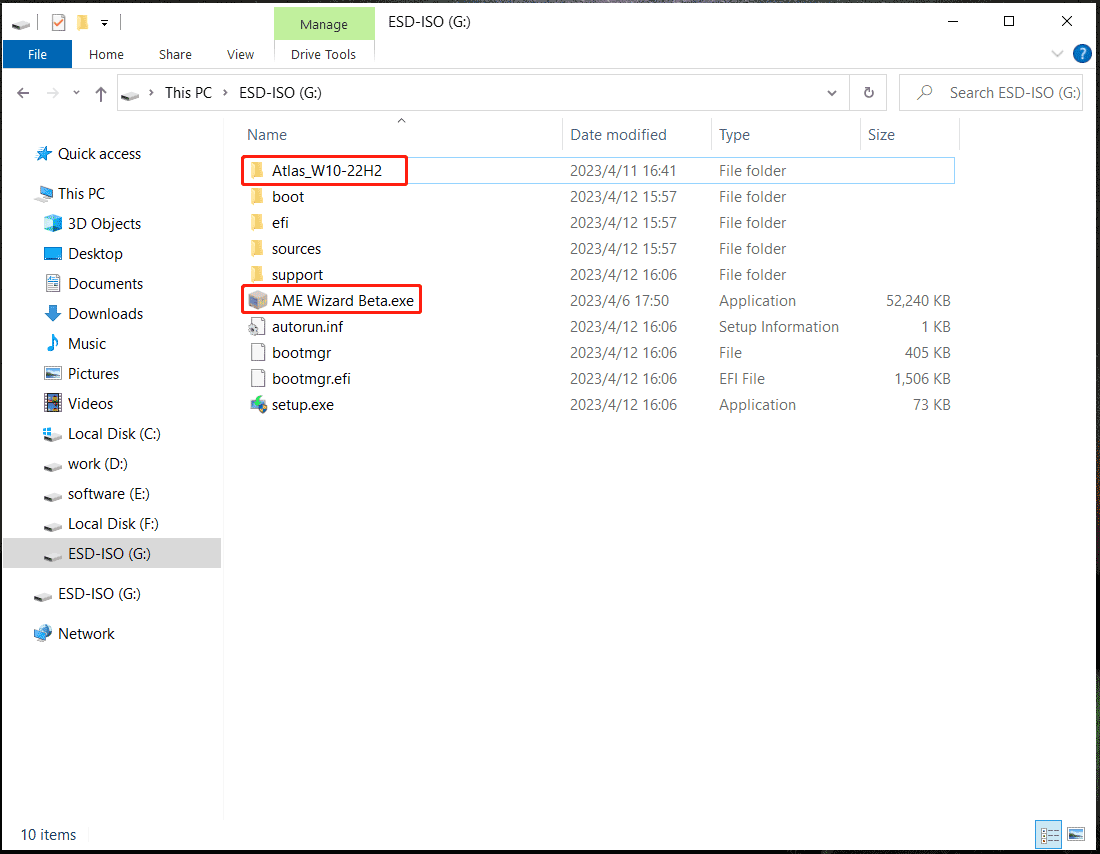Image resolution: width=1100 pixels, height=854 pixels.
Task: Open the View ribbon tab
Action: [240, 54]
